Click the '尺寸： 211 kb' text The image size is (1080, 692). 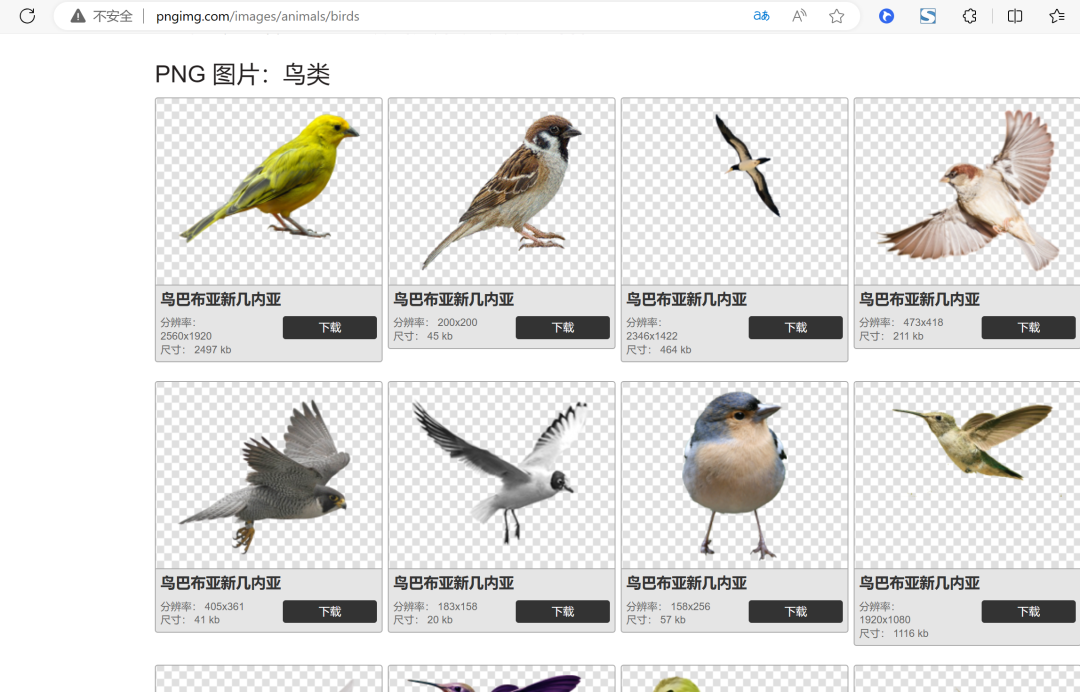(x=891, y=336)
